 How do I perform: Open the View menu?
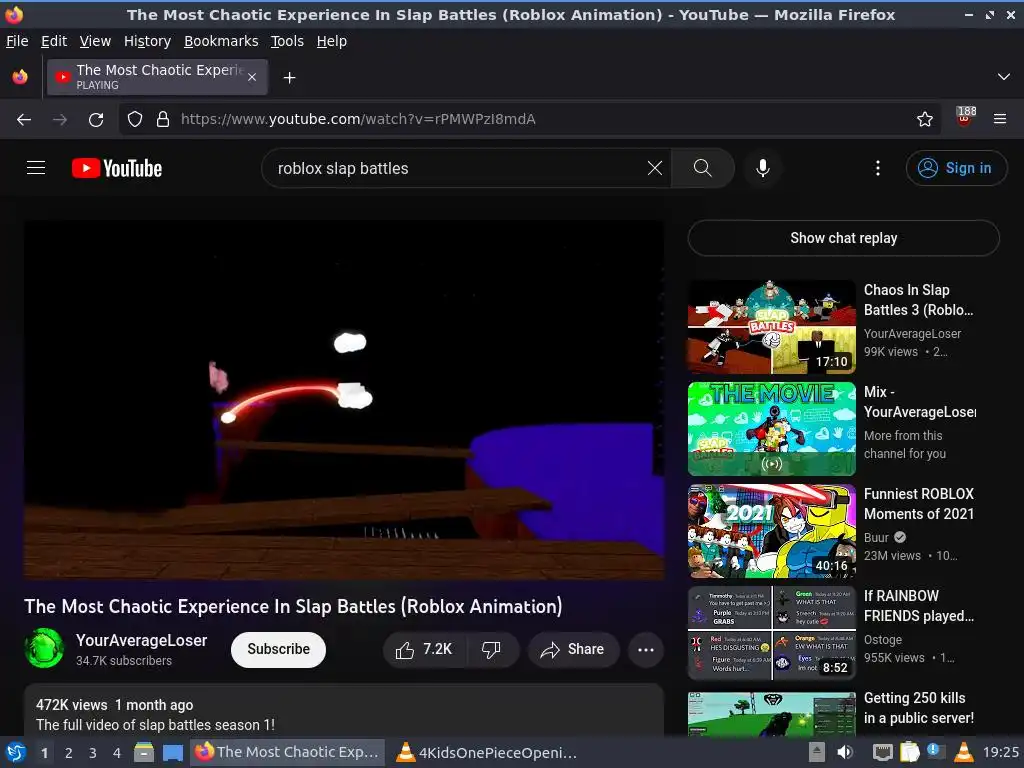(x=95, y=41)
